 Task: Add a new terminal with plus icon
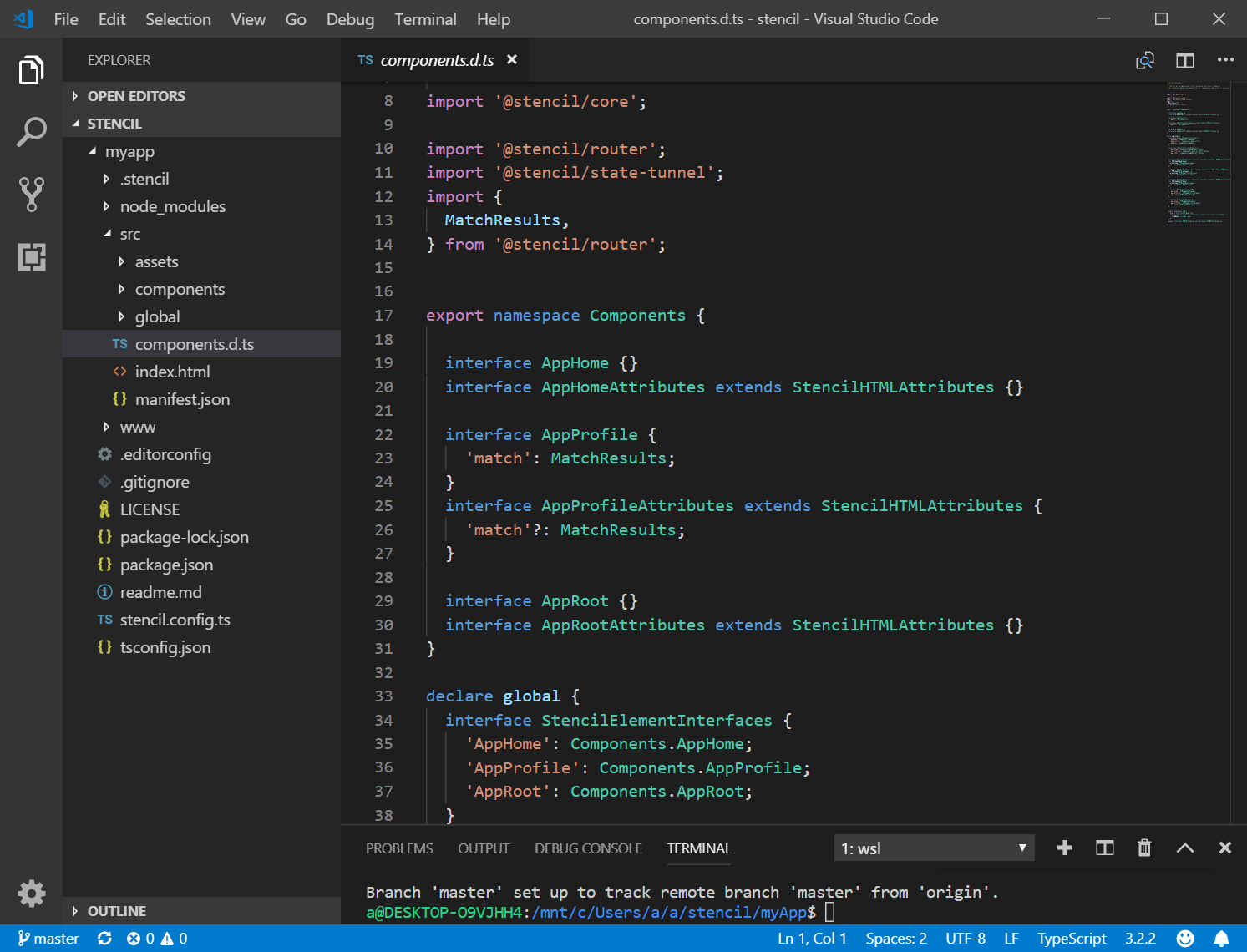(1064, 848)
